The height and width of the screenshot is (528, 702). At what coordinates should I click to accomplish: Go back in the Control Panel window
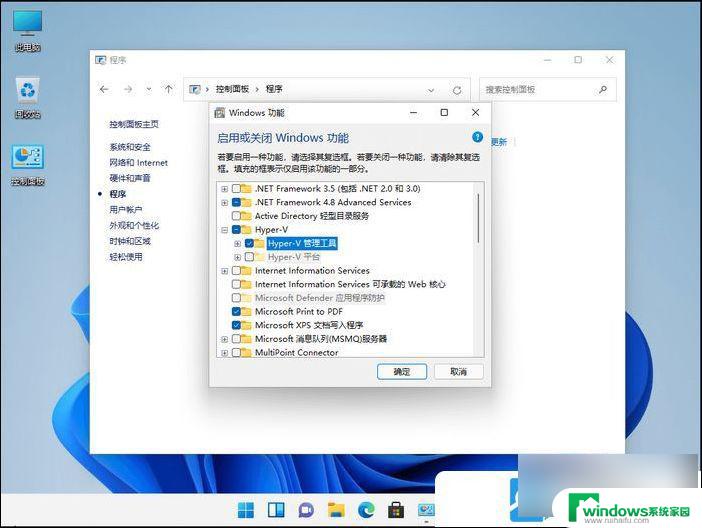pos(104,89)
